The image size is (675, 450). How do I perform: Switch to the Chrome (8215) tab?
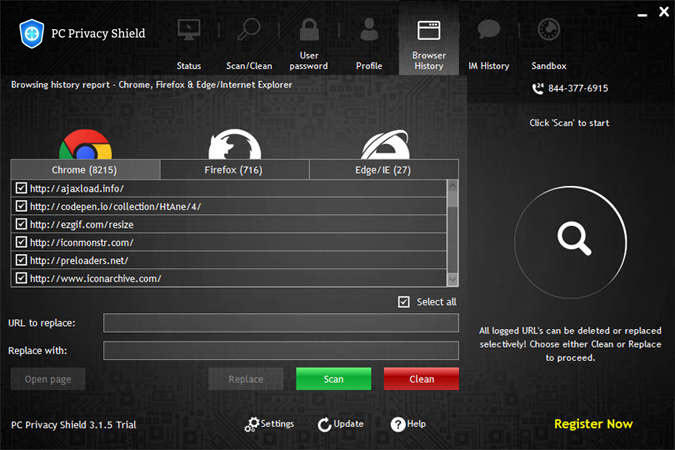tap(85, 170)
